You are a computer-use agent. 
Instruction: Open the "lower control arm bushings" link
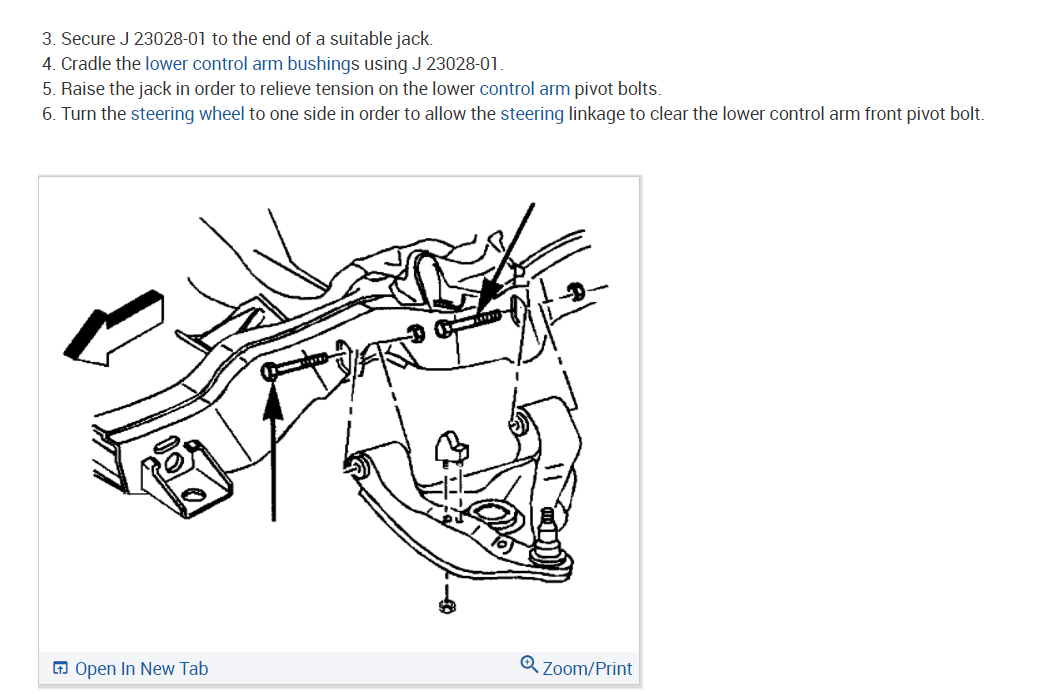click(x=252, y=64)
